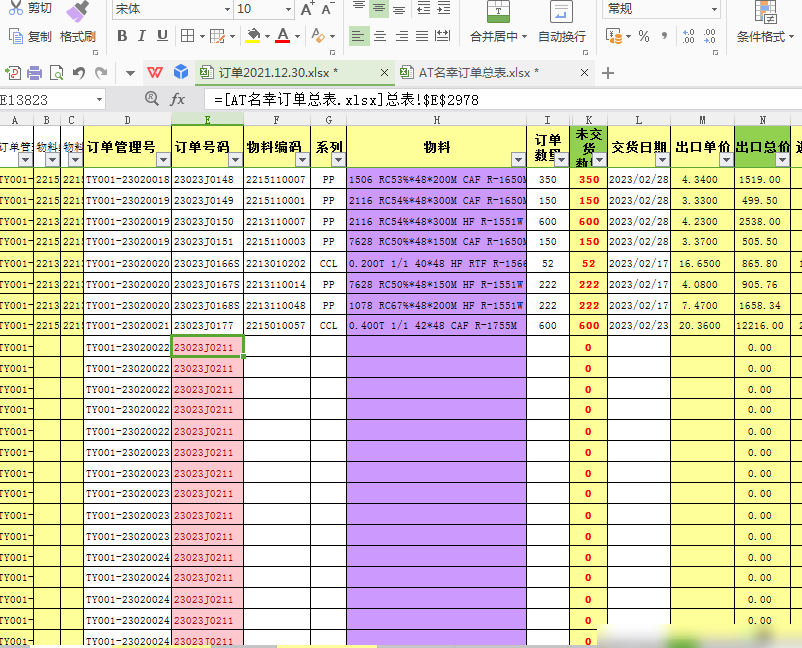
Task: Open 物料编码 filter dropdown
Action: point(302,160)
